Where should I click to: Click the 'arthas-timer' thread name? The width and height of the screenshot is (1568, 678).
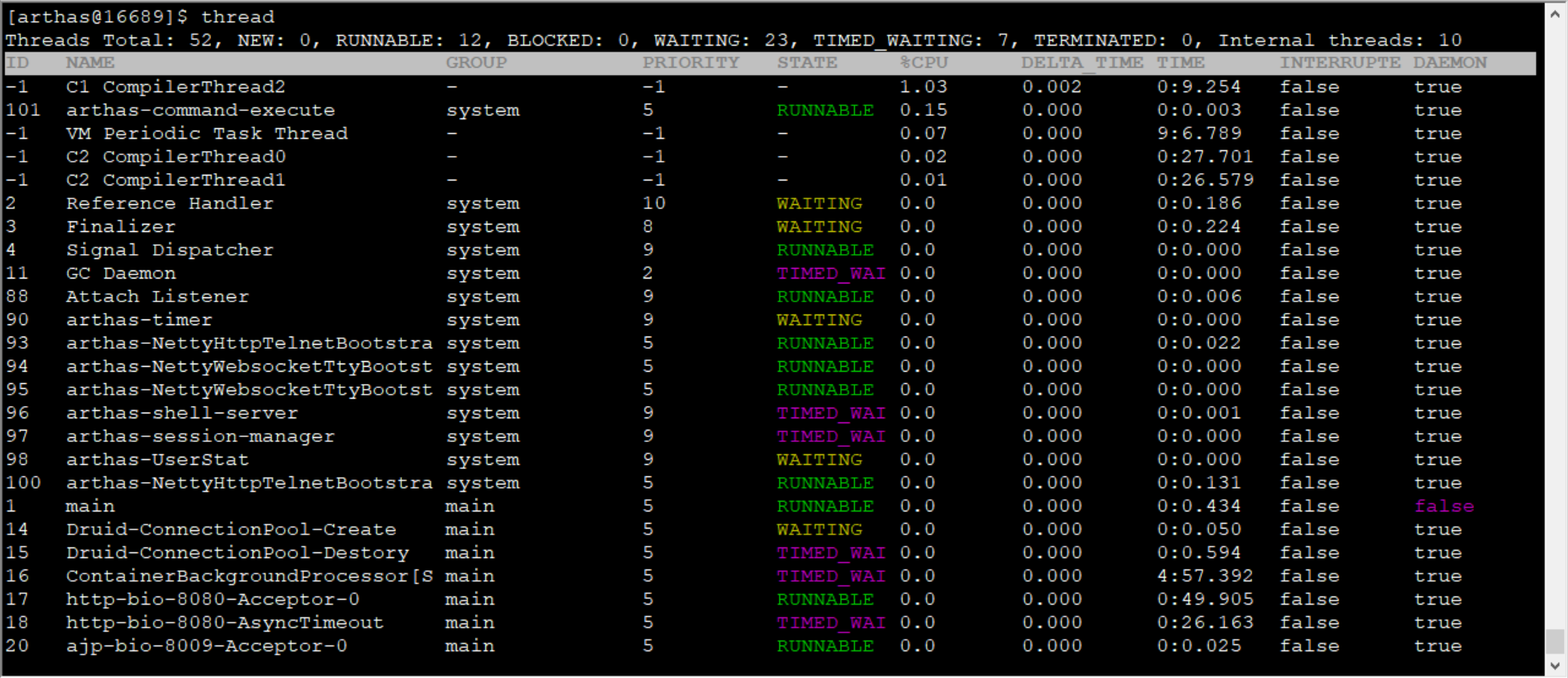(139, 319)
